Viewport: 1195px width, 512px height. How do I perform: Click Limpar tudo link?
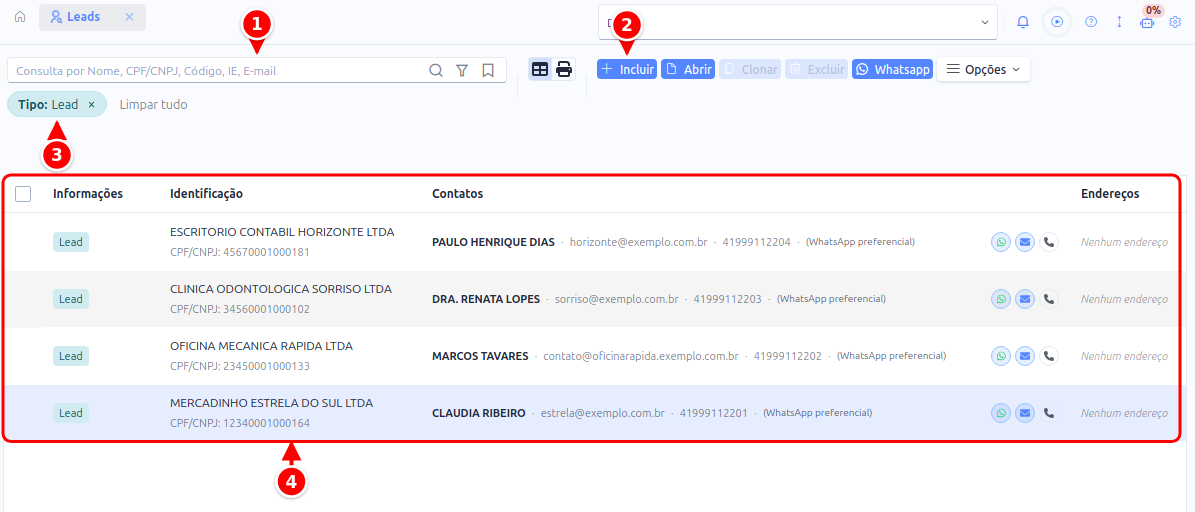(x=153, y=104)
